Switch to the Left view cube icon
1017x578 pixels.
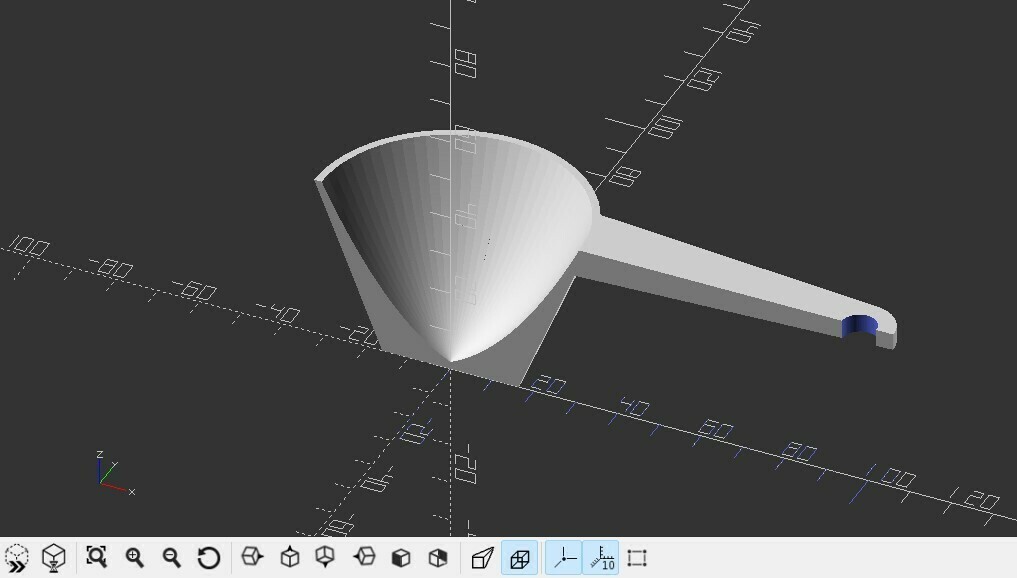(x=365, y=557)
